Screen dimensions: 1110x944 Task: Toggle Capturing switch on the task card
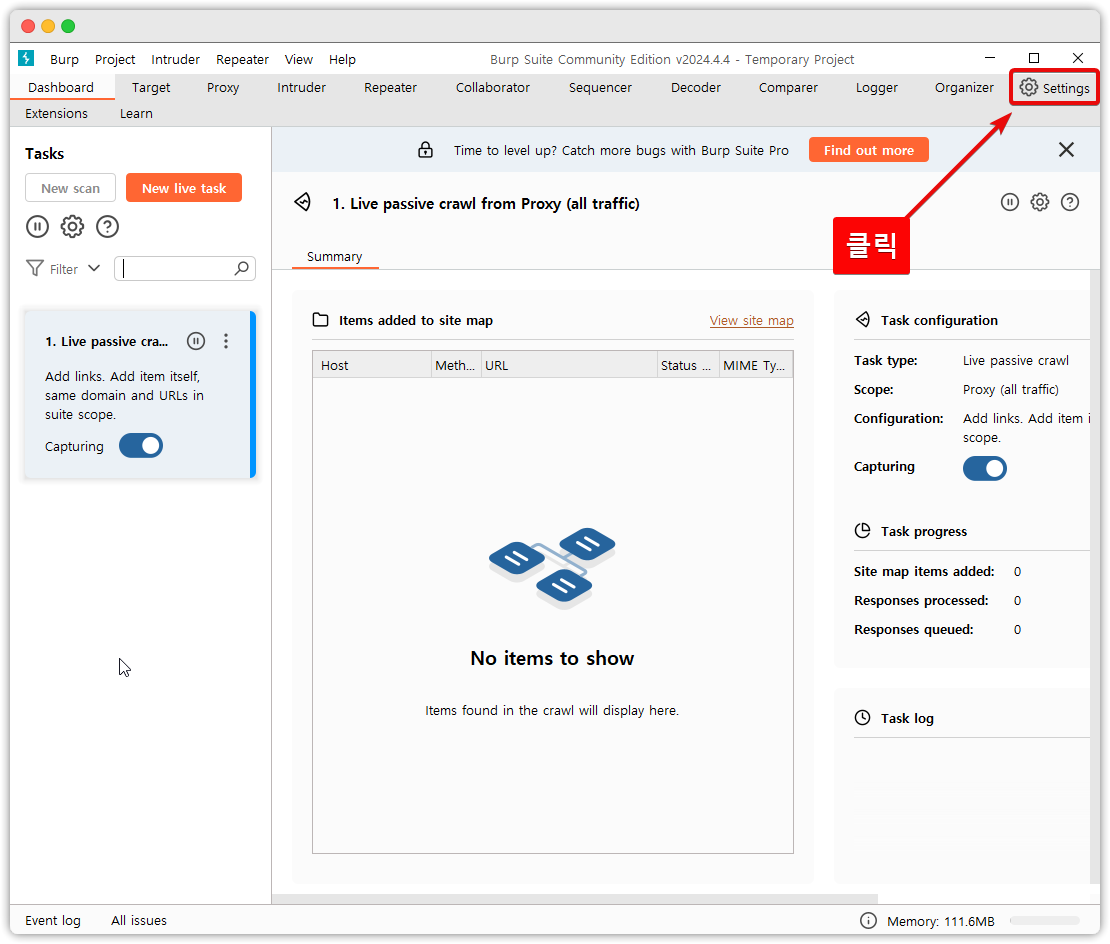pyautogui.click(x=141, y=446)
